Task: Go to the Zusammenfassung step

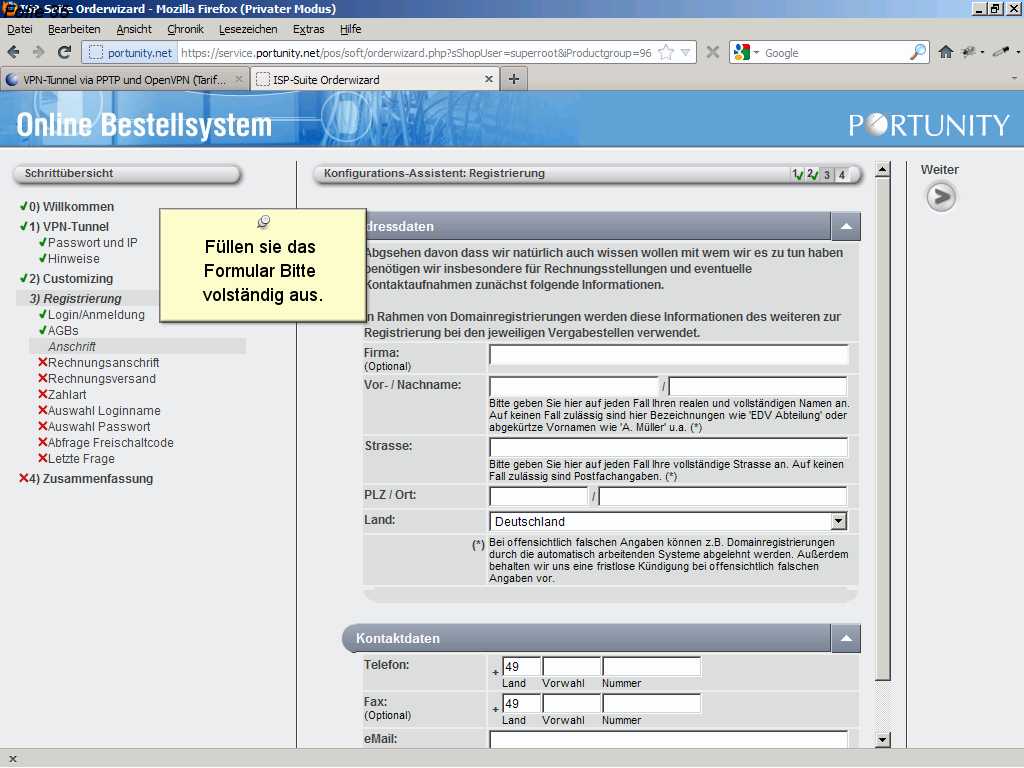Action: pos(90,478)
